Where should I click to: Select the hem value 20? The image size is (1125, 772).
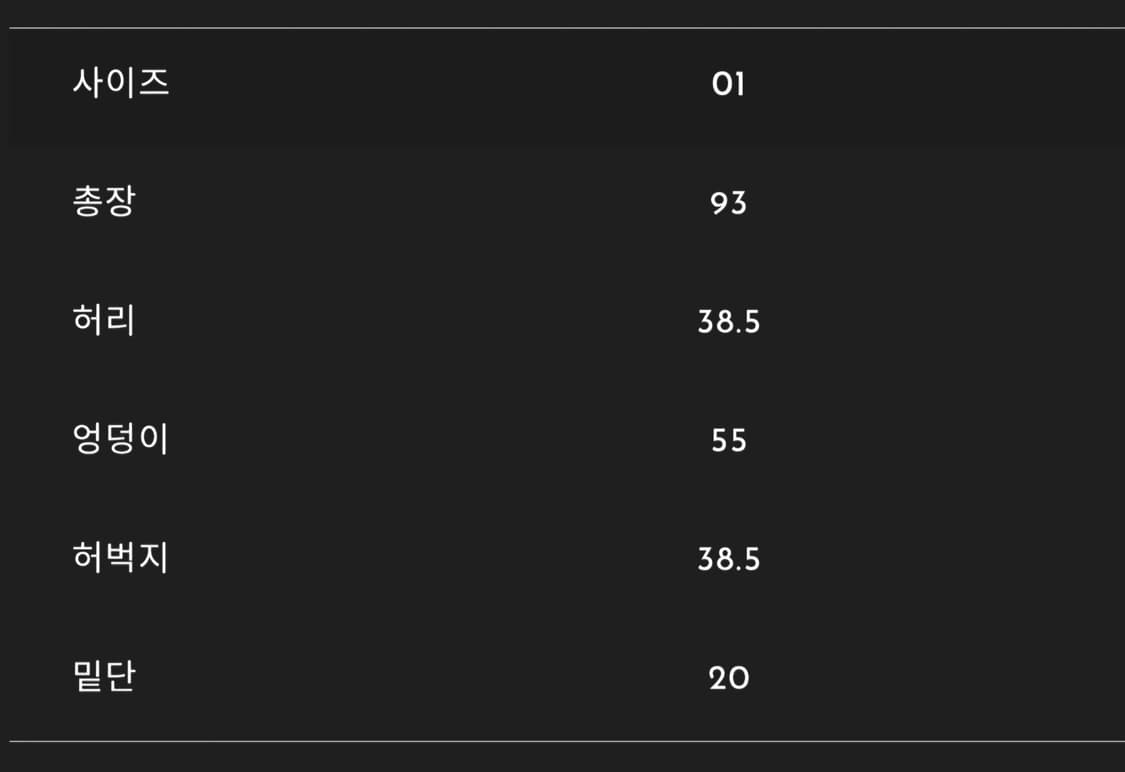[729, 678]
